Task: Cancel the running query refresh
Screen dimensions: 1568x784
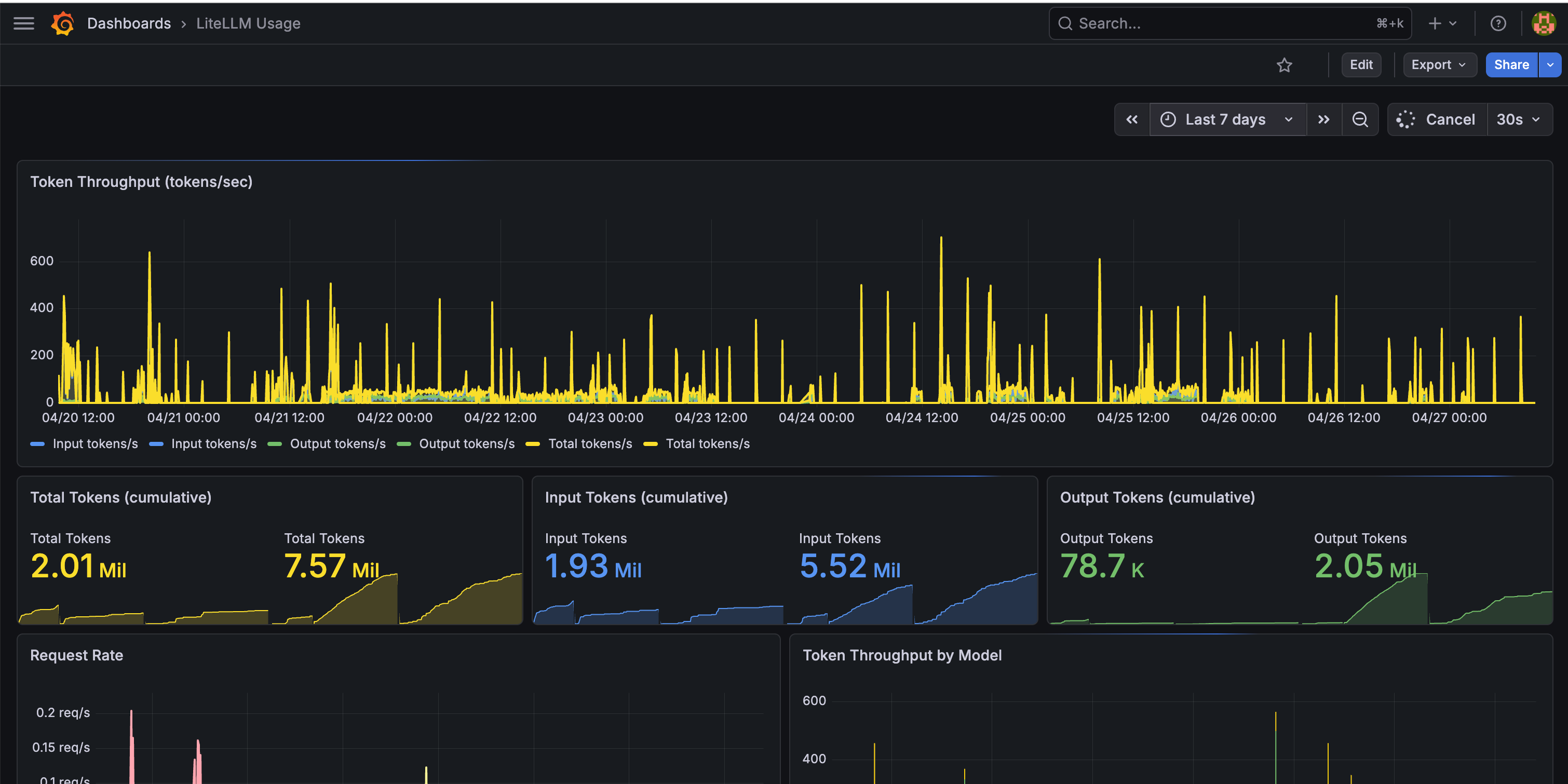Action: 1437,119
